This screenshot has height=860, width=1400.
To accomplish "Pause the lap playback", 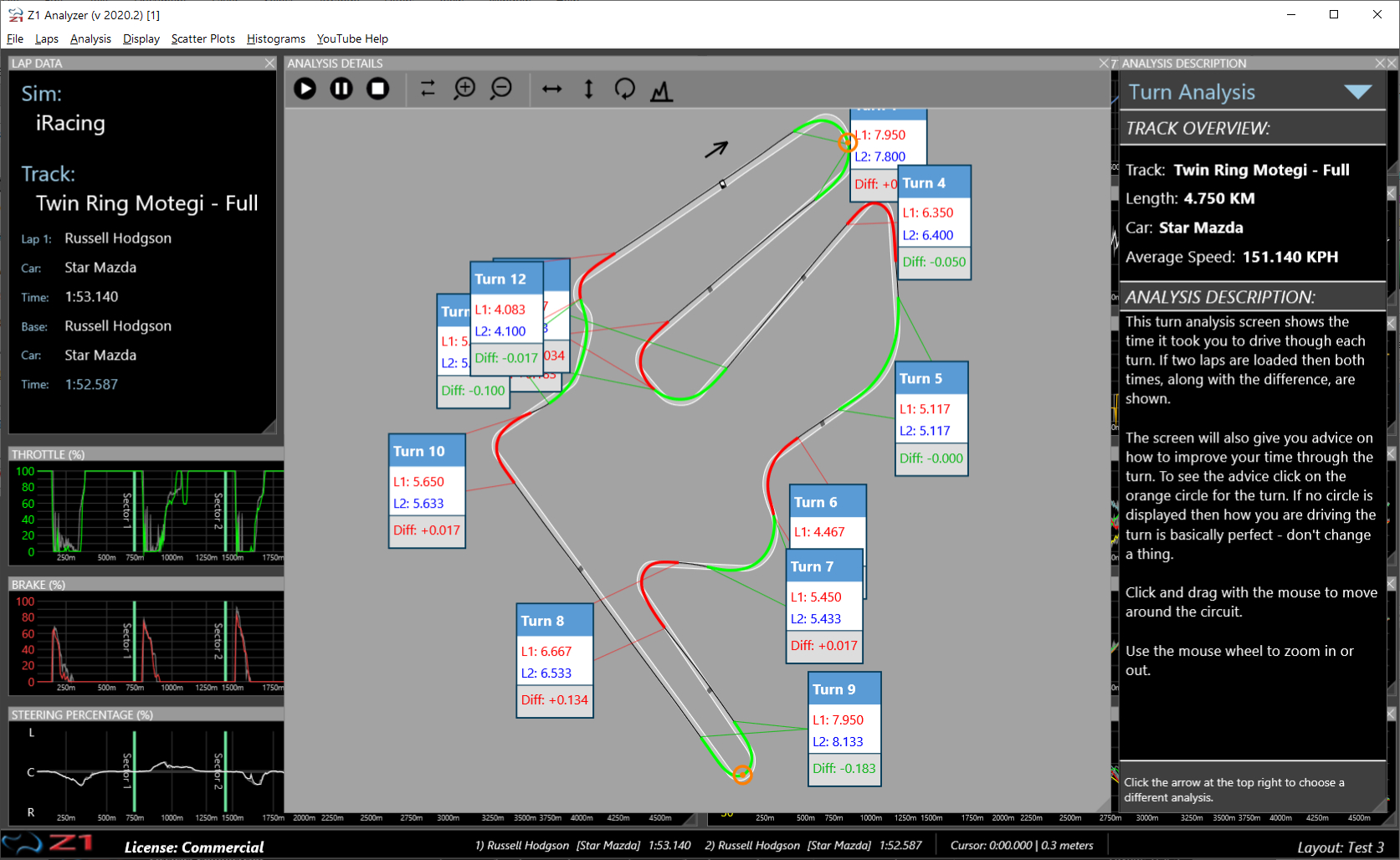I will 341,89.
